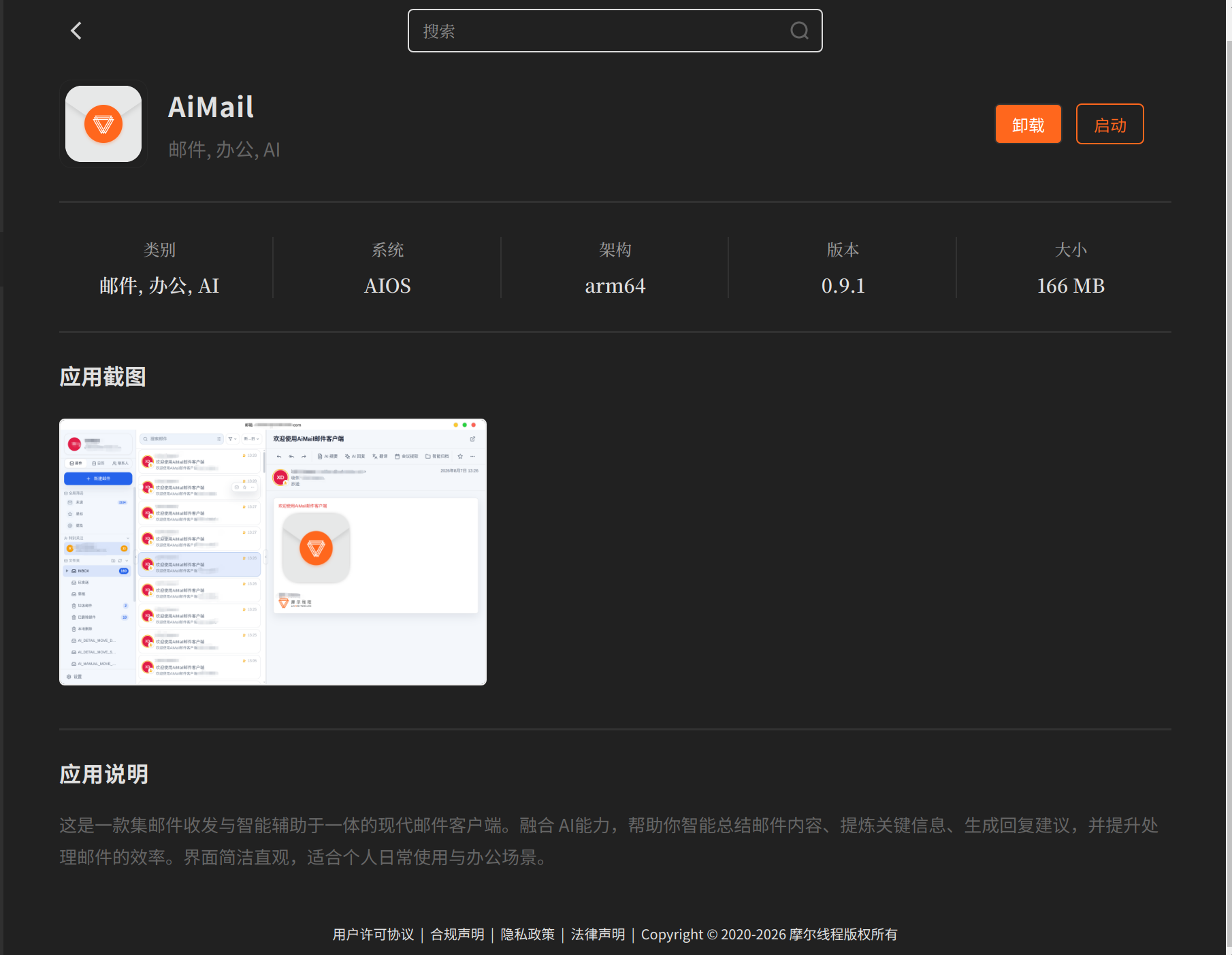Click the magnifier icon in search box

799,31
